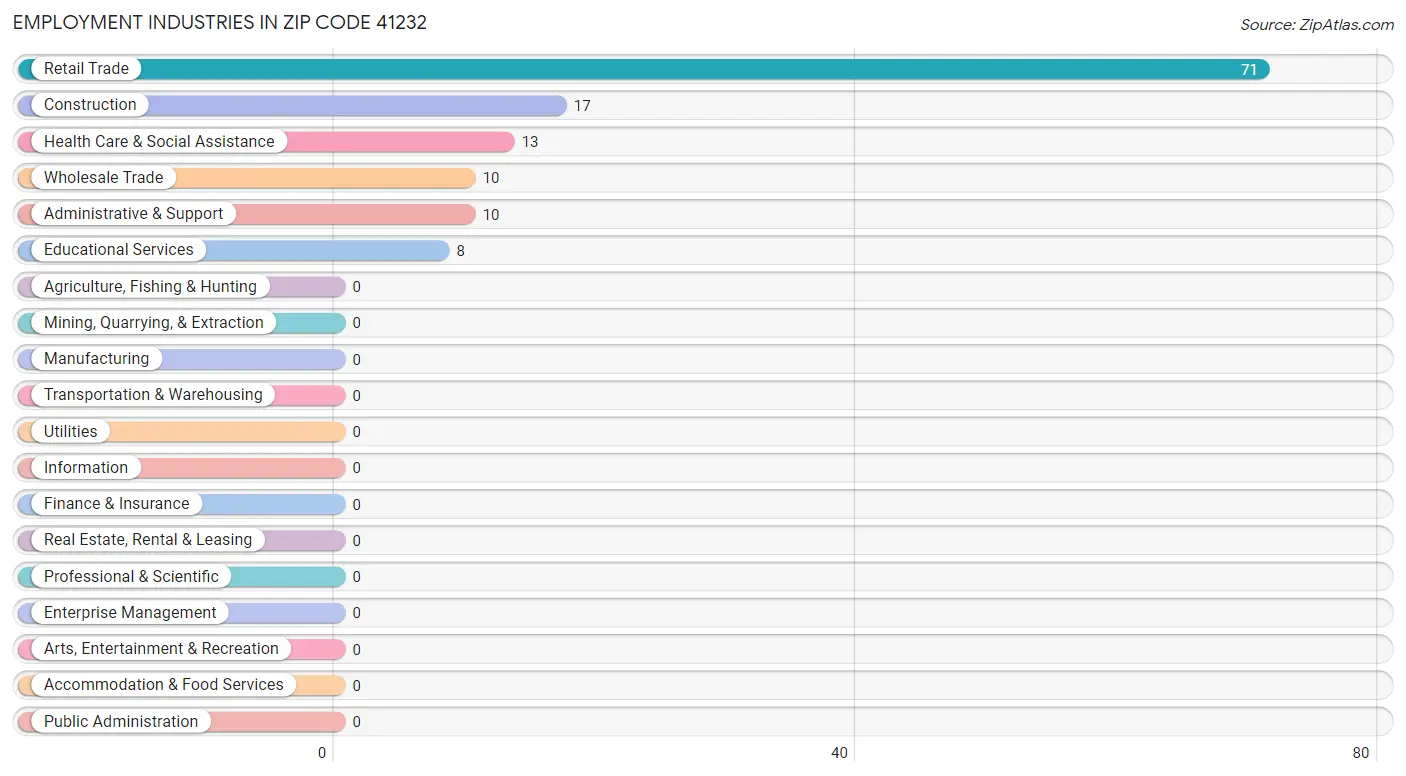This screenshot has height=776, width=1406.
Task: Click the Manufacturing label
Action: (96, 359)
